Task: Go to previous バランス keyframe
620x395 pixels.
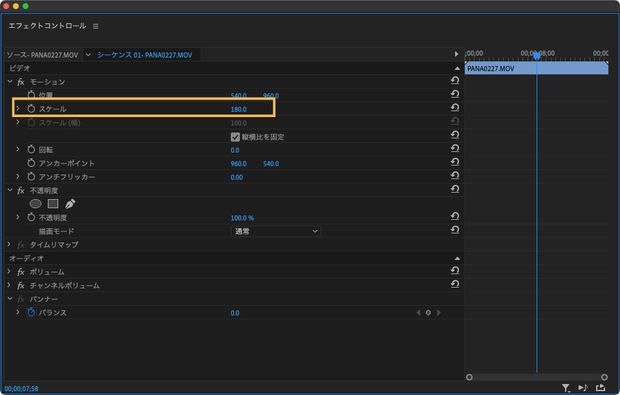Action: [x=418, y=313]
